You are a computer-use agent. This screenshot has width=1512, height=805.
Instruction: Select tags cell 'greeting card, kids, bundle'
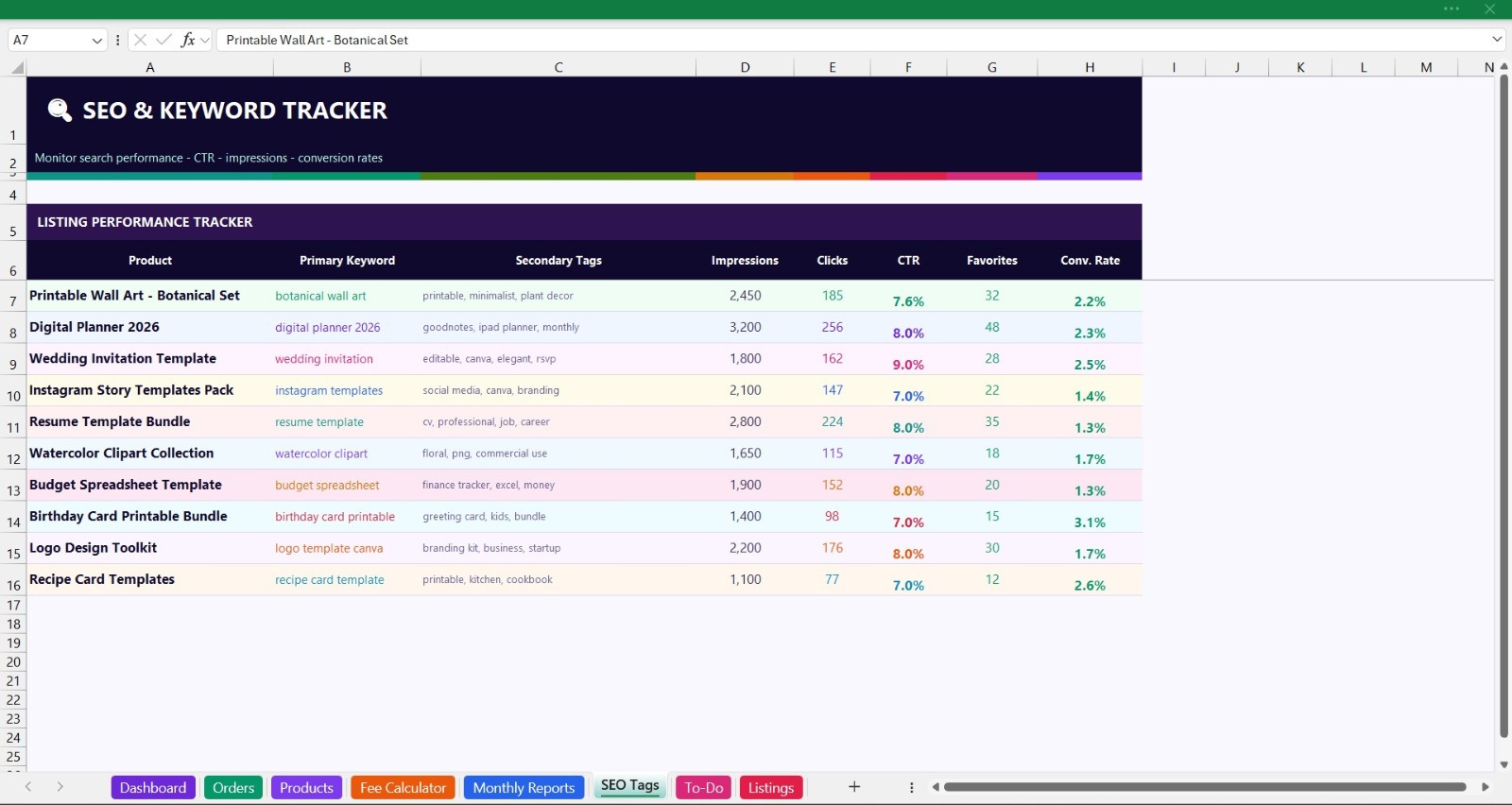(x=558, y=517)
